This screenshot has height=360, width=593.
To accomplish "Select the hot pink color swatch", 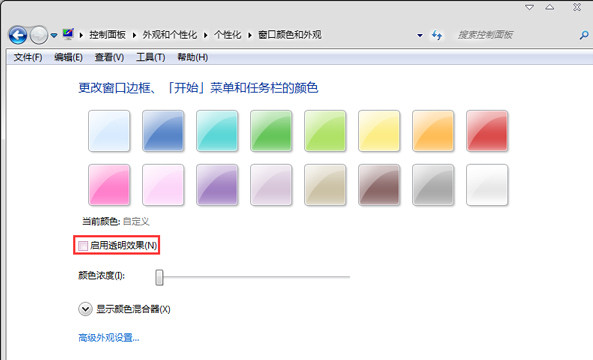I will [109, 185].
